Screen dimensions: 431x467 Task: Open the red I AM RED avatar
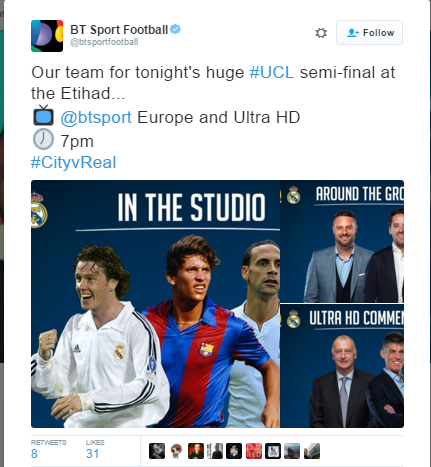254,451
